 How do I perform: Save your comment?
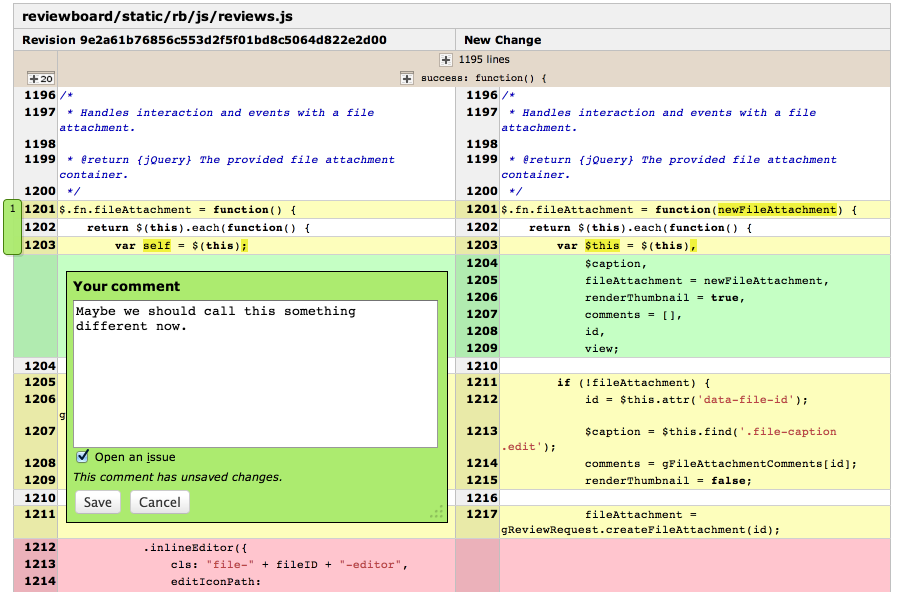(x=97, y=502)
